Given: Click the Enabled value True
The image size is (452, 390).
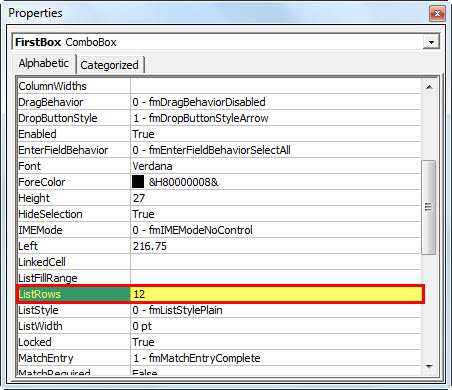Looking at the screenshot, I should (x=143, y=134).
